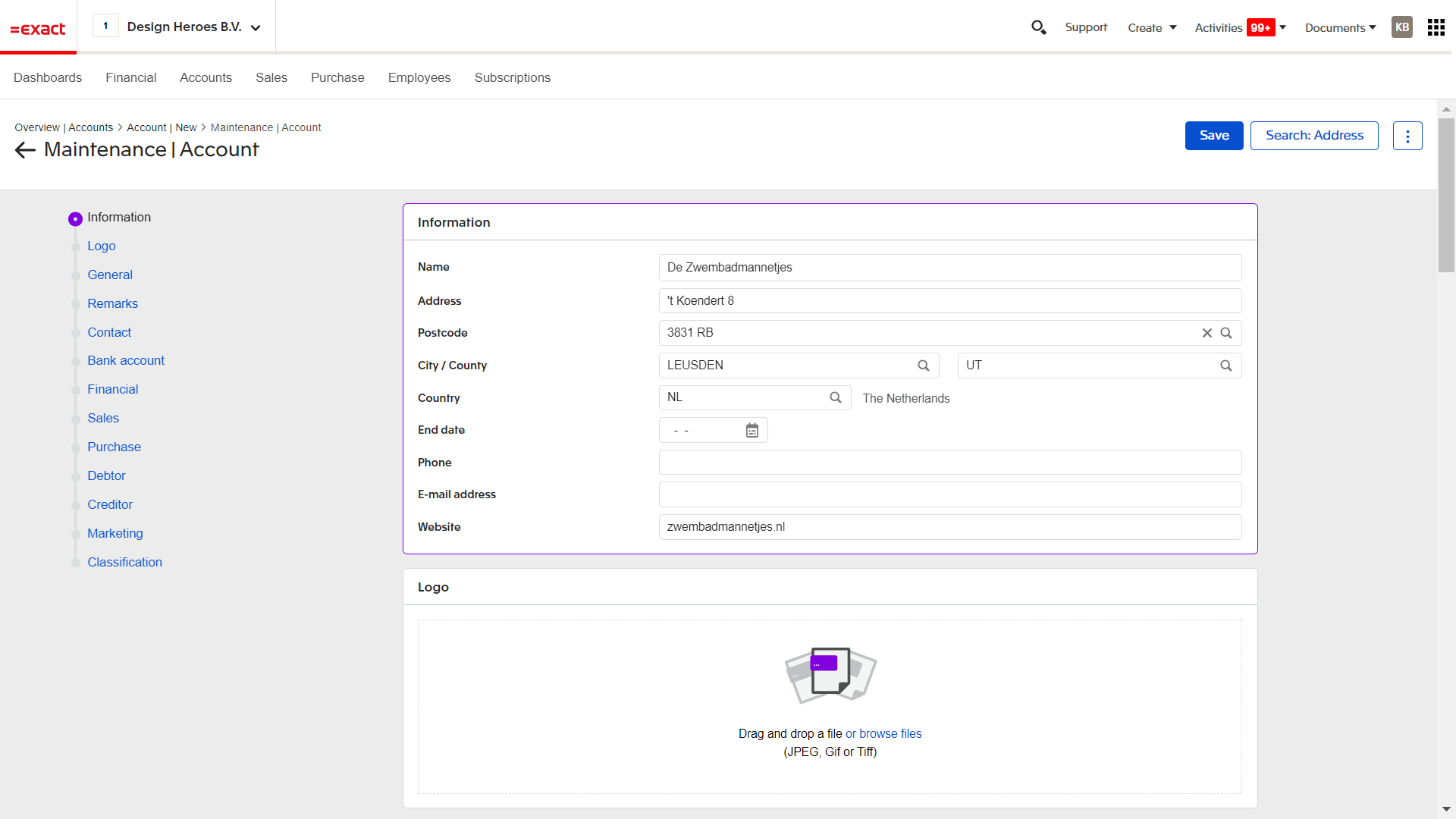
Task: Click the Country search magnifier icon
Action: coord(836,397)
